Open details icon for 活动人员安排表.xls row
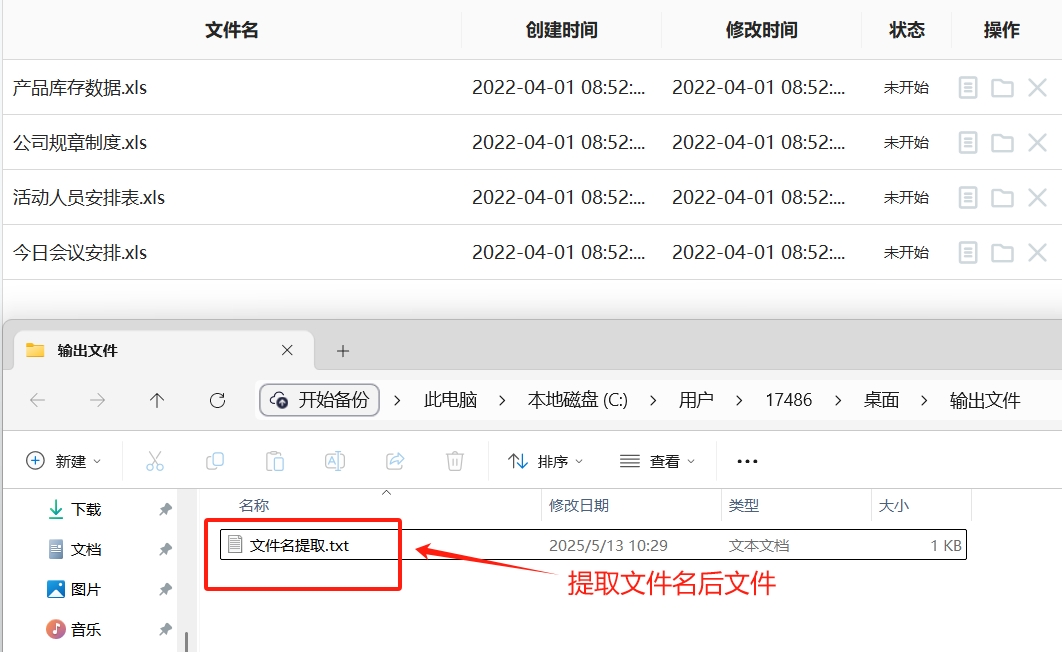Image resolution: width=1062 pixels, height=652 pixels. point(968,198)
